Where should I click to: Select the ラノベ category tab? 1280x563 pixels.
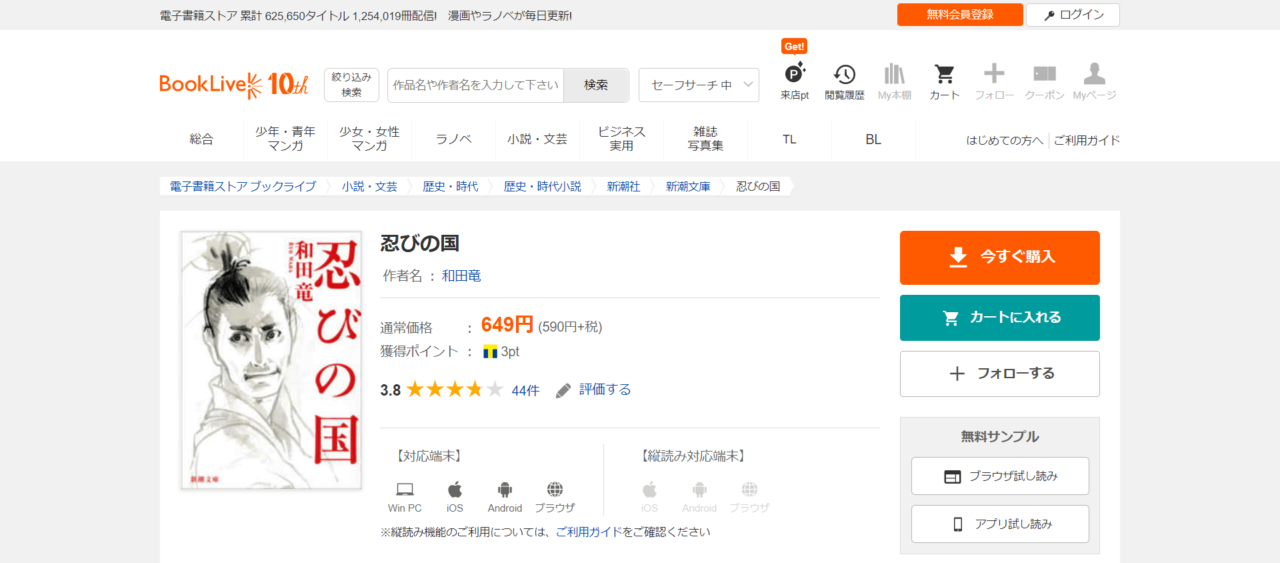point(453,139)
